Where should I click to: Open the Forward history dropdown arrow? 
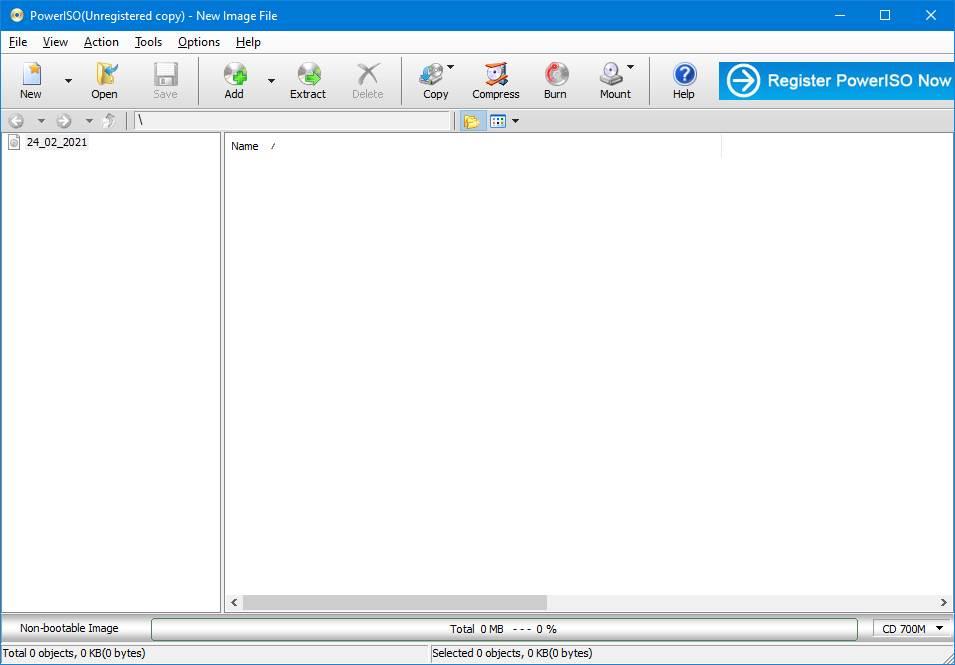(x=89, y=121)
